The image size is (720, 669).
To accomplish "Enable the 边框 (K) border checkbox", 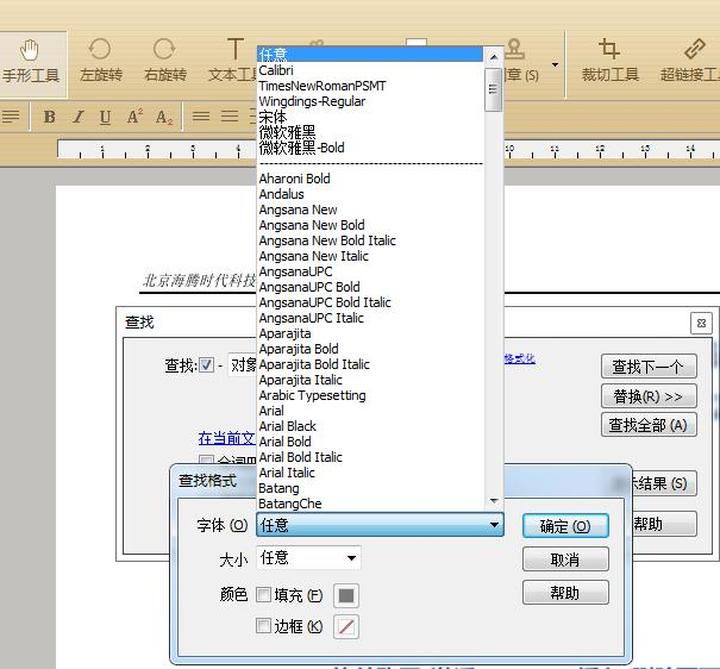I will [x=264, y=625].
